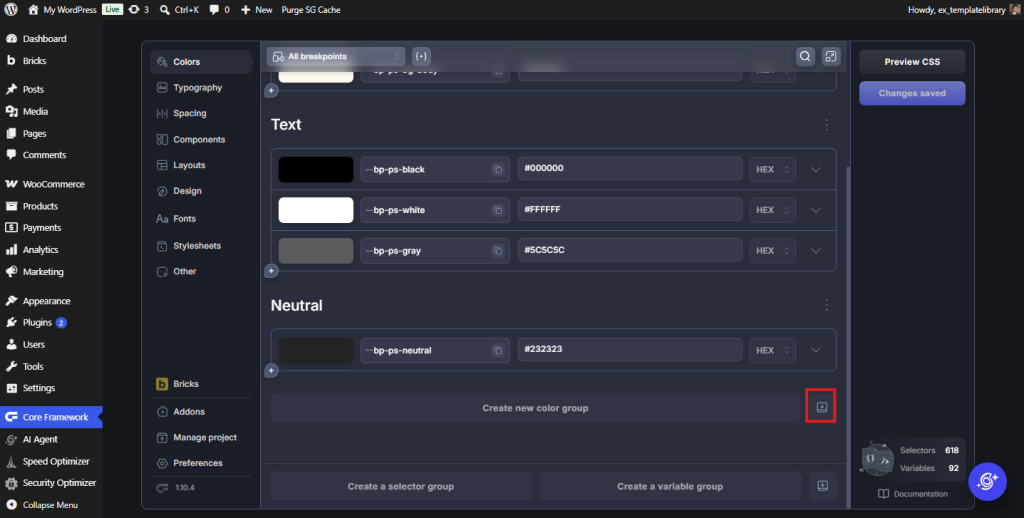
Task: Click Create a variable group
Action: 670,486
